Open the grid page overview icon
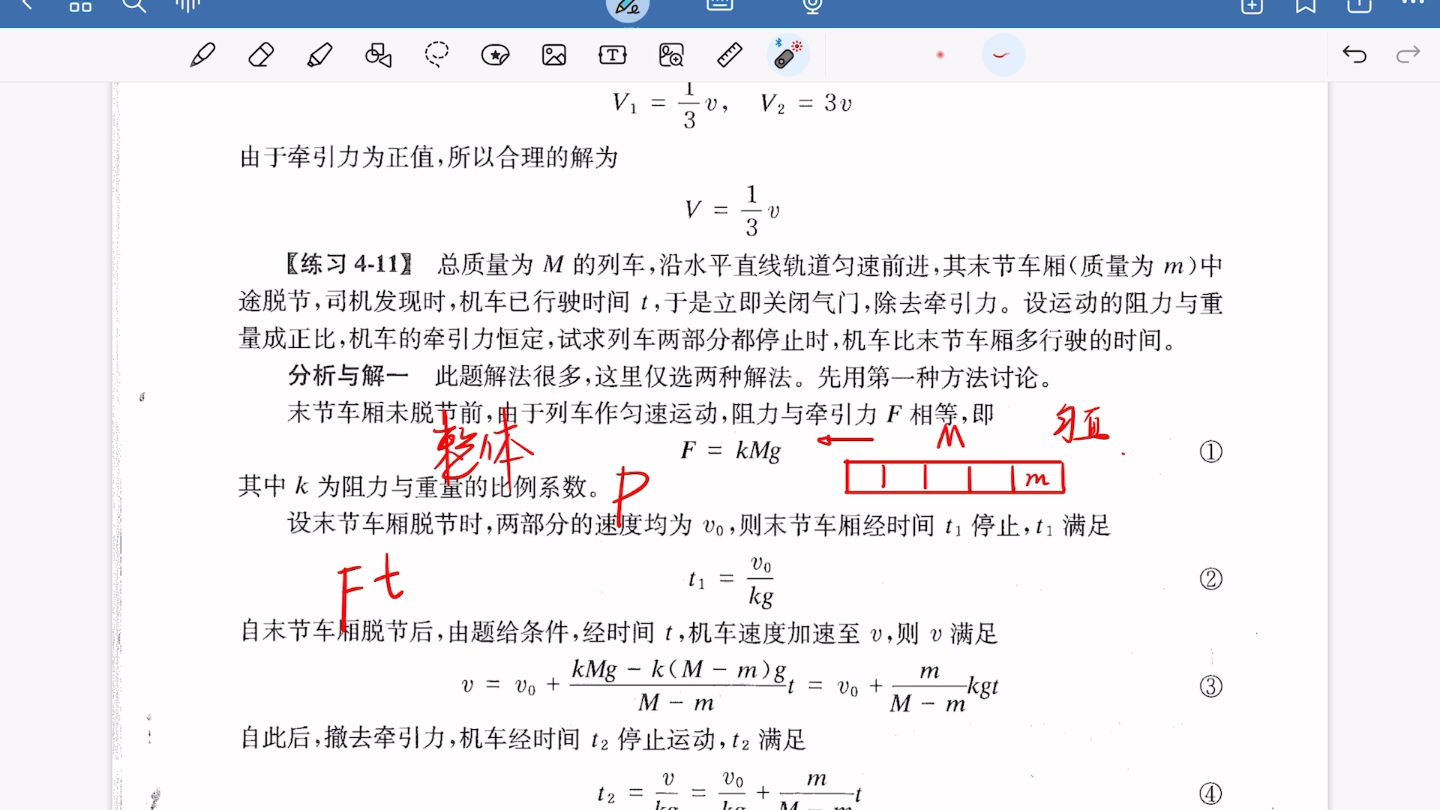Viewport: 1440px width, 810px height. point(80,5)
